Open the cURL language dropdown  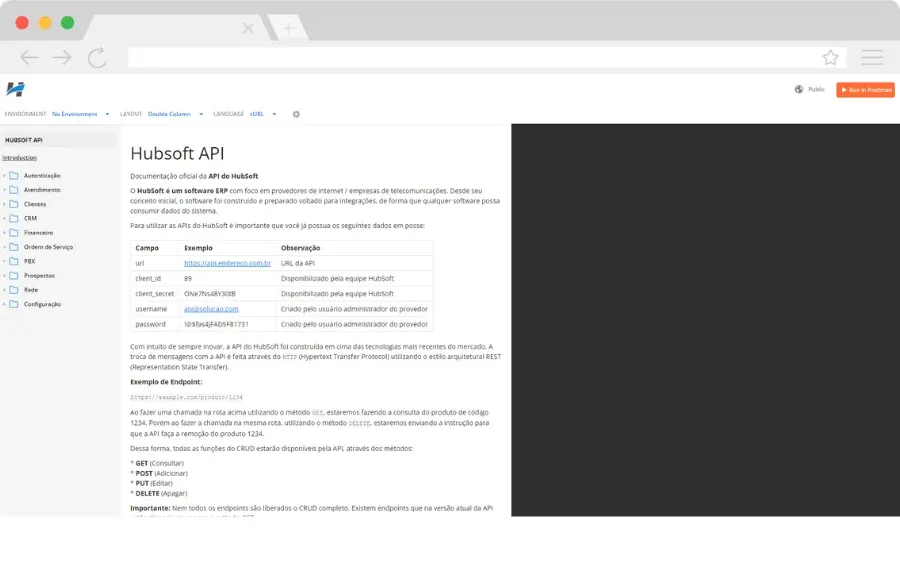tap(263, 114)
